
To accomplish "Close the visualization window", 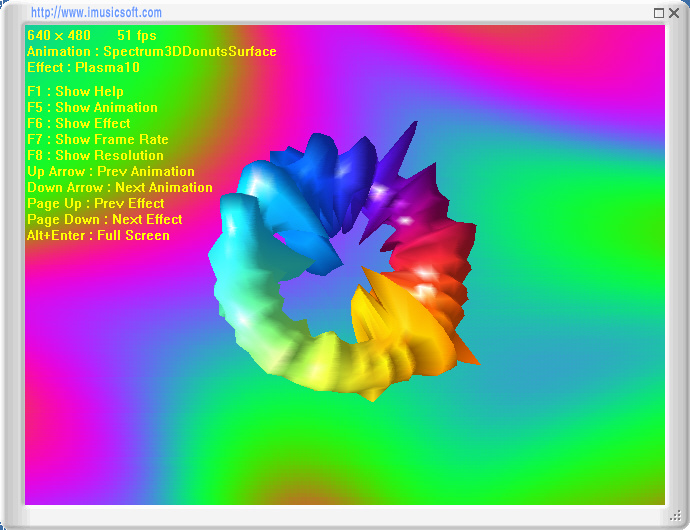I will 674,13.
